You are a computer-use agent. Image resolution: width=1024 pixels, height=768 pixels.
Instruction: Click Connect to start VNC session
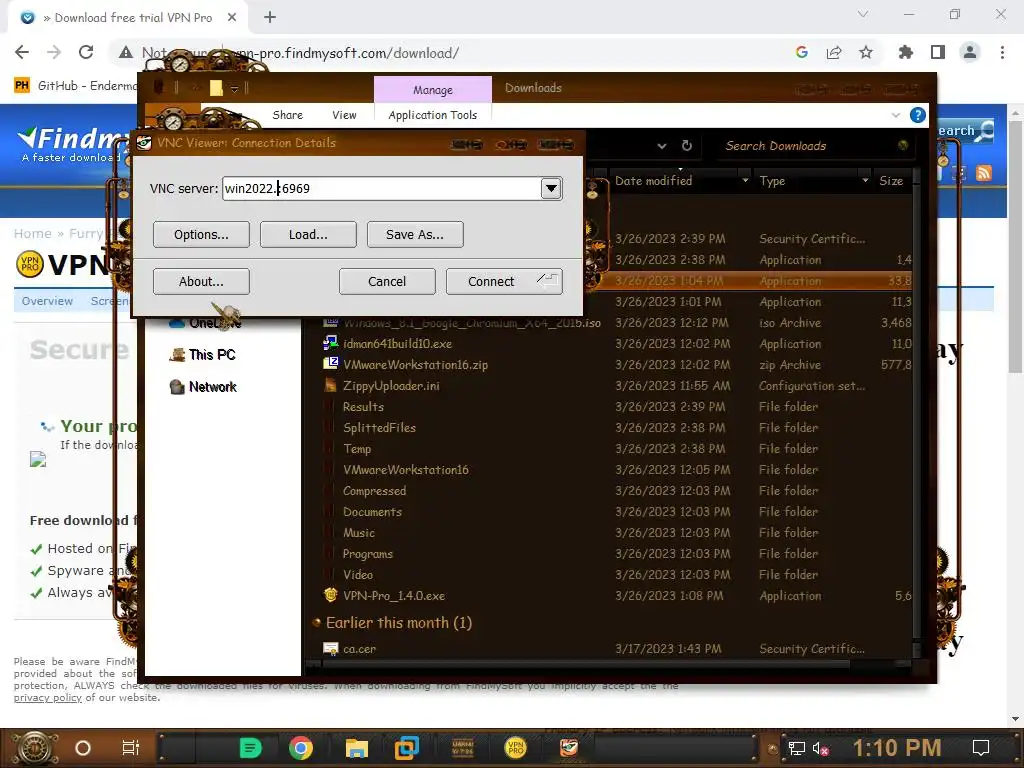pos(504,281)
